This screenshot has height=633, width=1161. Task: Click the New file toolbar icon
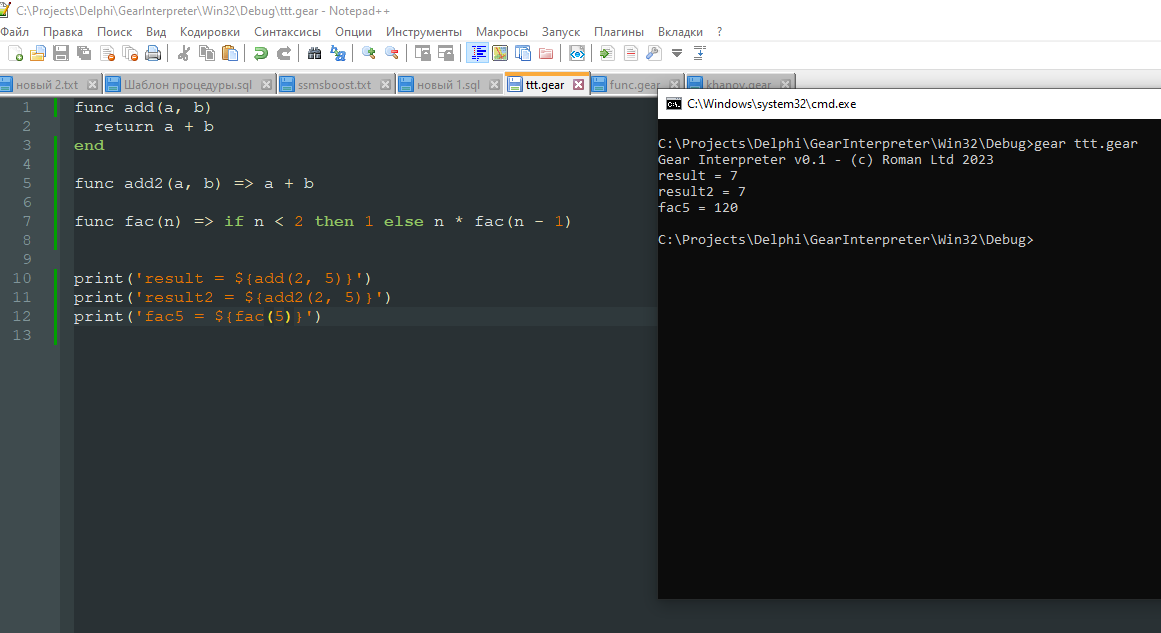pos(15,53)
